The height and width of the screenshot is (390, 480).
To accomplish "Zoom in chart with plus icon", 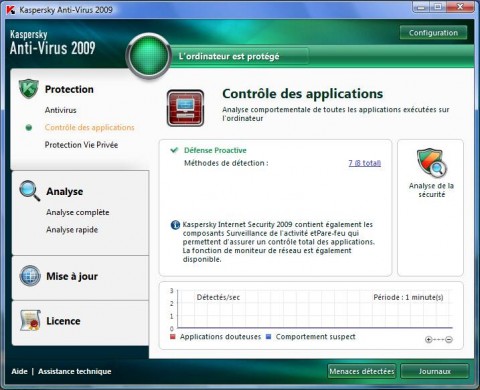I will point(428,340).
